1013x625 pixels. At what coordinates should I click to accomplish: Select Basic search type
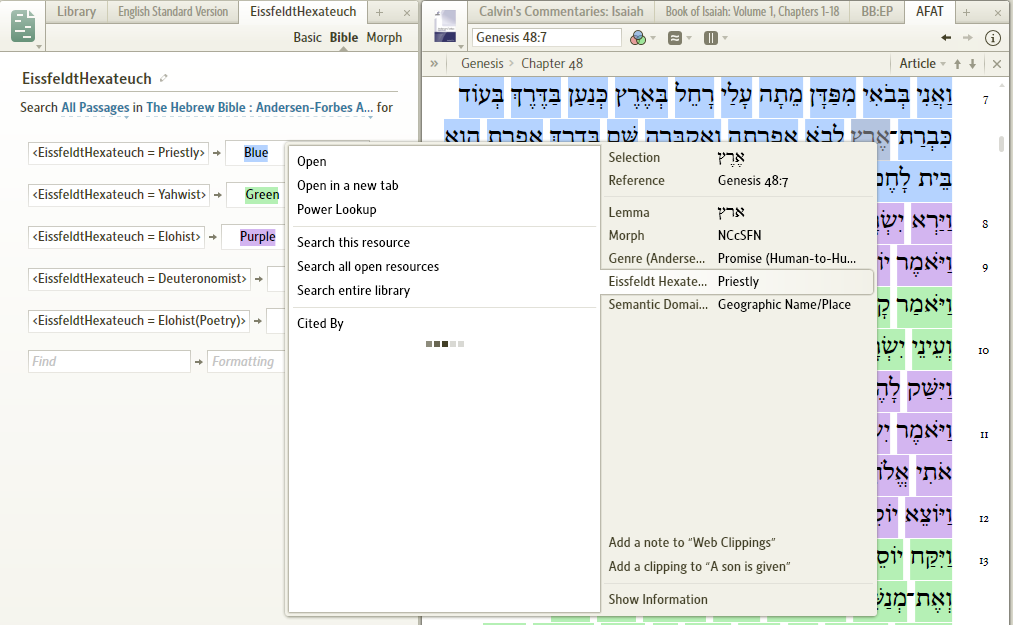pyautogui.click(x=307, y=37)
